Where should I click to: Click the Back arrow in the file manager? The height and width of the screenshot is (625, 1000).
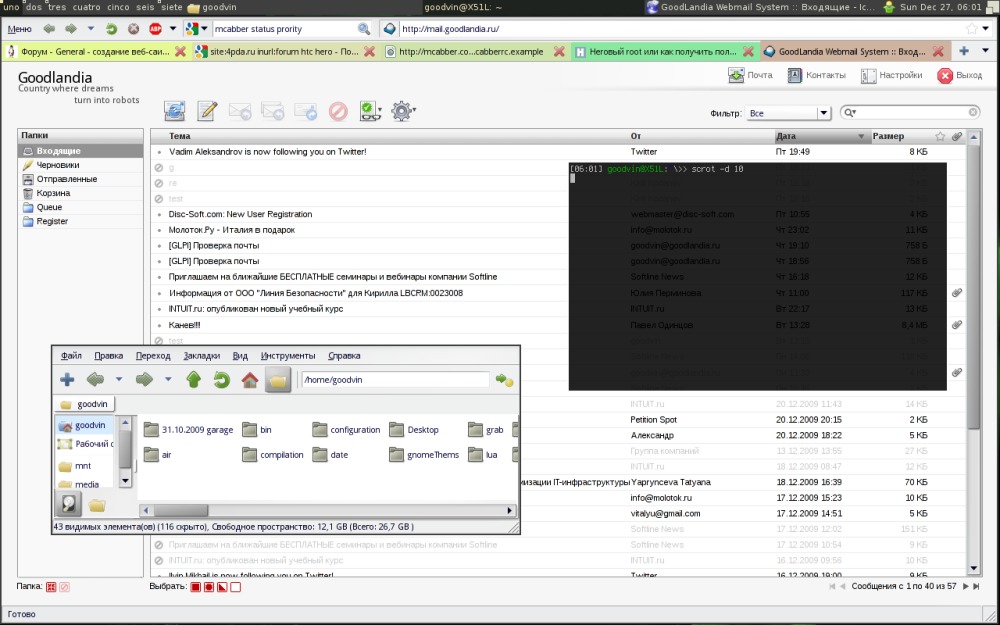click(95, 380)
